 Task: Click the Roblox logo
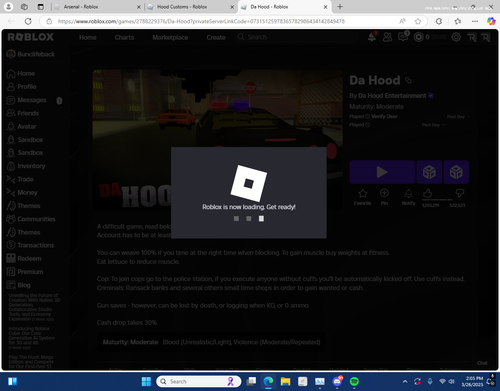point(31,37)
